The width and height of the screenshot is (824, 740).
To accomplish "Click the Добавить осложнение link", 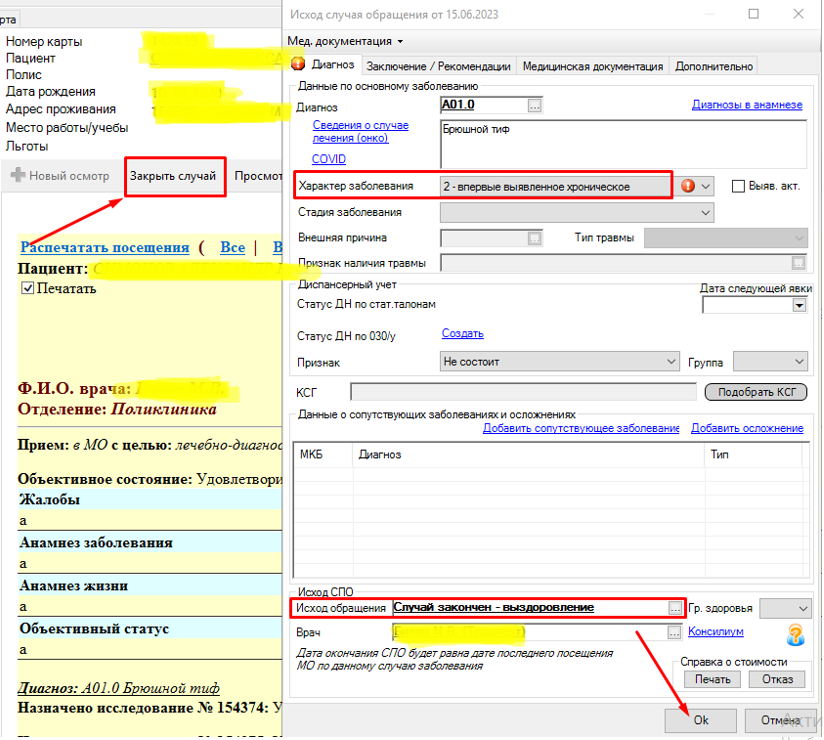I will click(747, 428).
